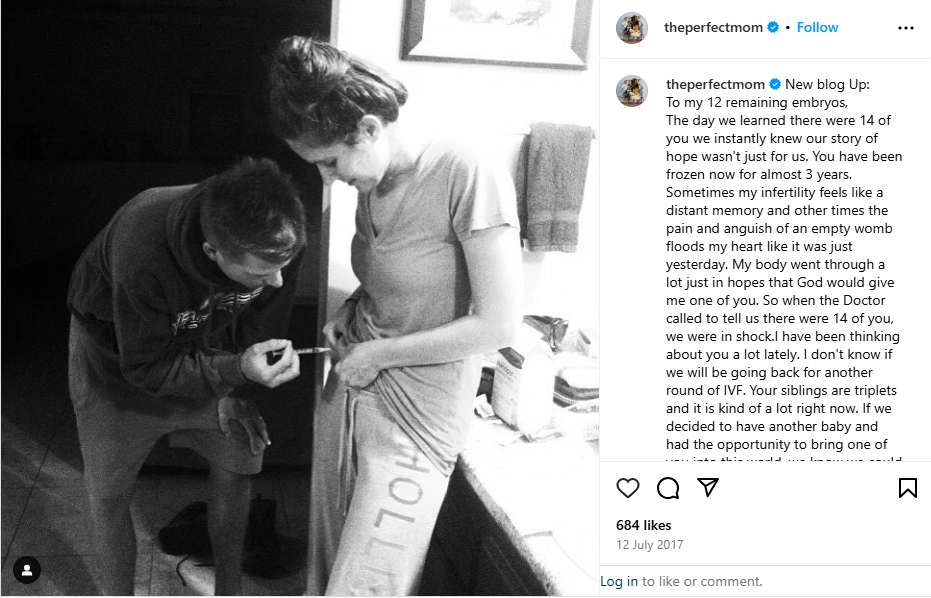931x598 pixels.
Task: View the 684 likes list
Action: 643,525
